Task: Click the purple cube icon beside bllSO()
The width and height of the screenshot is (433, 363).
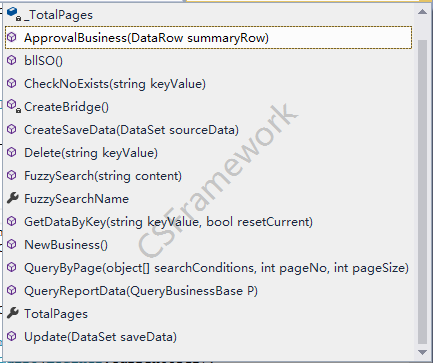Action: (x=12, y=60)
